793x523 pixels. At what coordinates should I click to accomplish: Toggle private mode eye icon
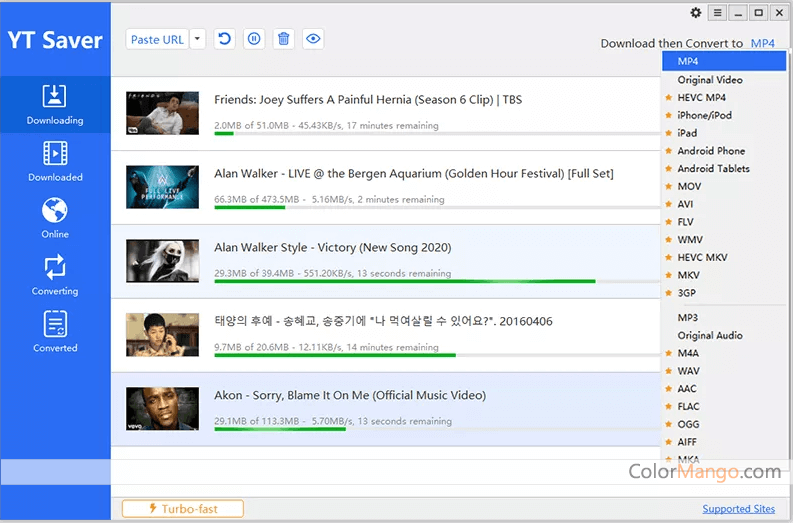(x=313, y=39)
